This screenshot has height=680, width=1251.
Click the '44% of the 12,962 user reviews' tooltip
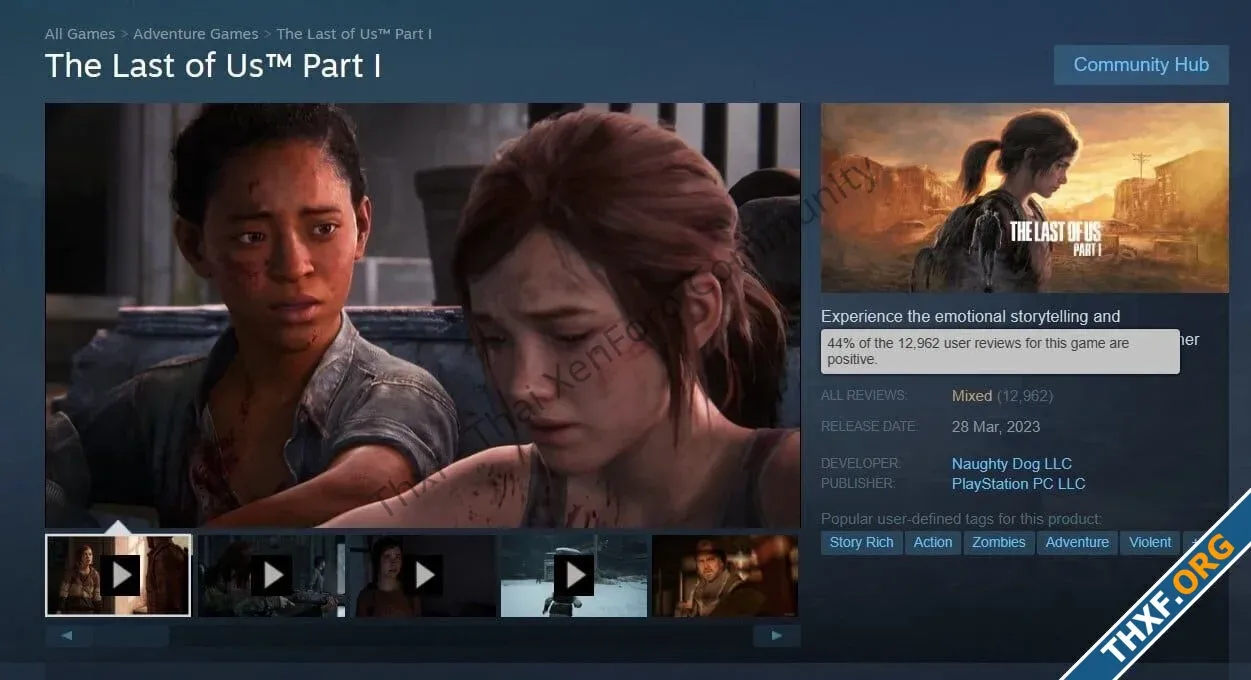1000,351
